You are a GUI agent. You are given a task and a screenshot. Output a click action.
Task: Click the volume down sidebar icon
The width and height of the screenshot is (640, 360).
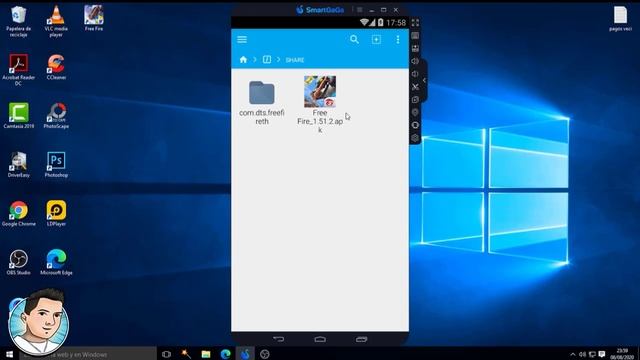[x=415, y=74]
